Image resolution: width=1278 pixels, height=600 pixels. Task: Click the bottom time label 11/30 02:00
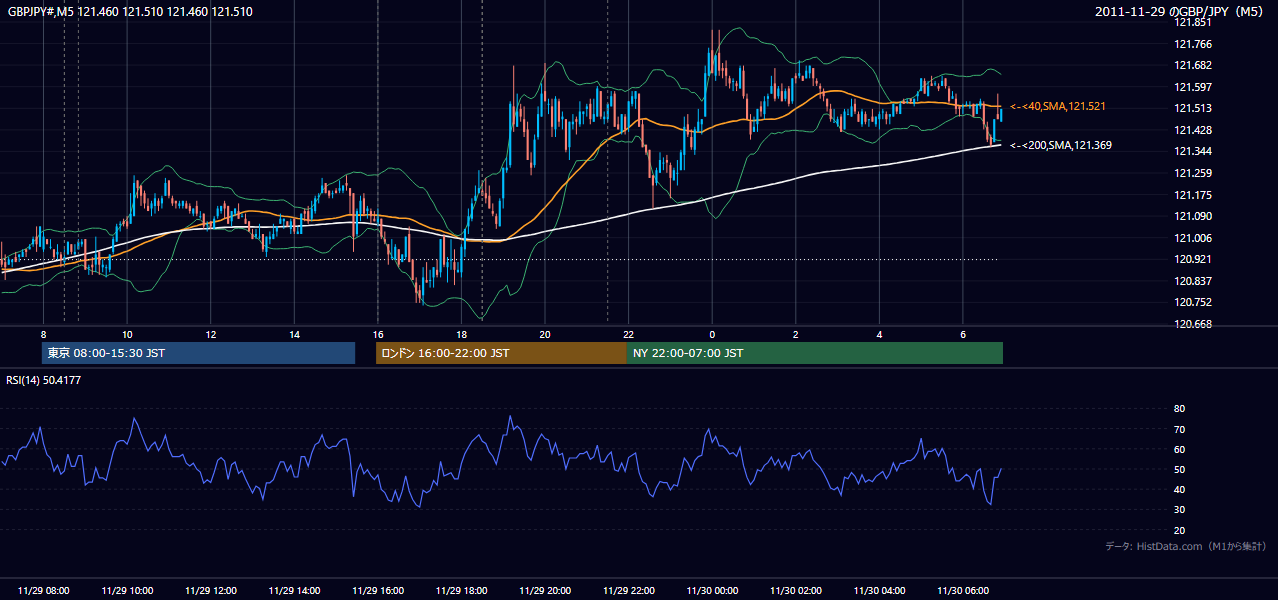click(x=795, y=590)
